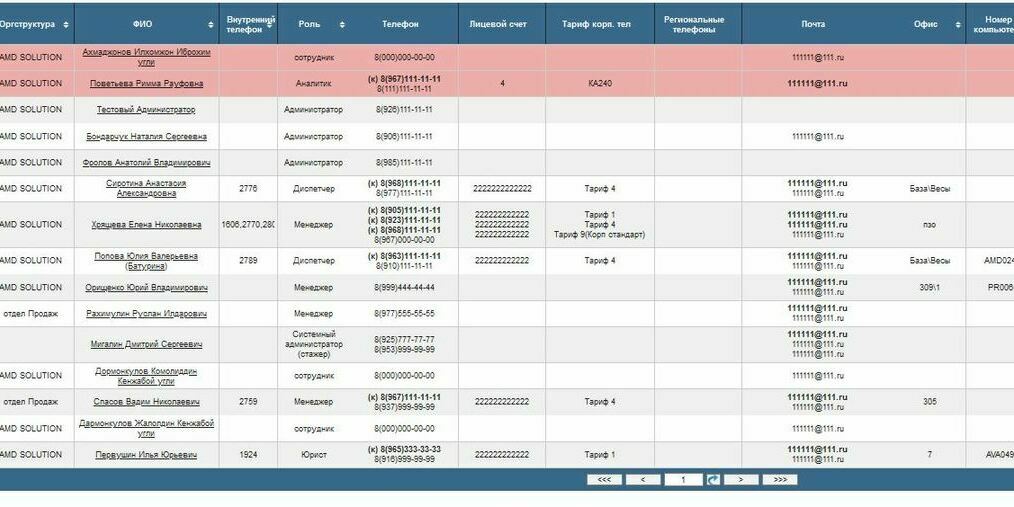Screen dimensions: 1014x507
Task: Go to the first page (<<<)
Action: (604, 480)
